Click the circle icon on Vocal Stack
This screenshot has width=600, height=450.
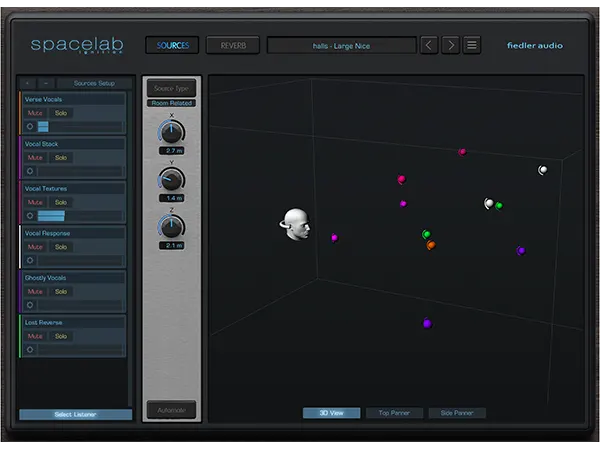tap(30, 171)
